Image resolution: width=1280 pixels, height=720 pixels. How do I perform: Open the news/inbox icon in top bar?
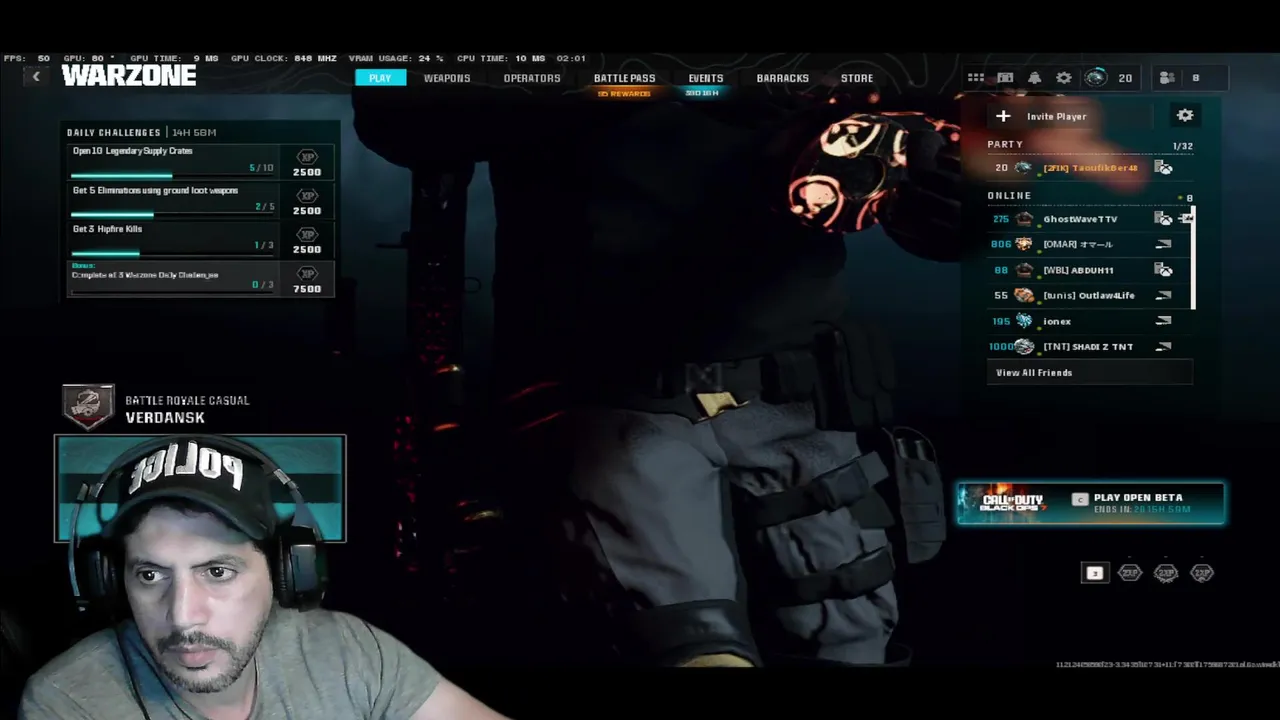point(1005,78)
